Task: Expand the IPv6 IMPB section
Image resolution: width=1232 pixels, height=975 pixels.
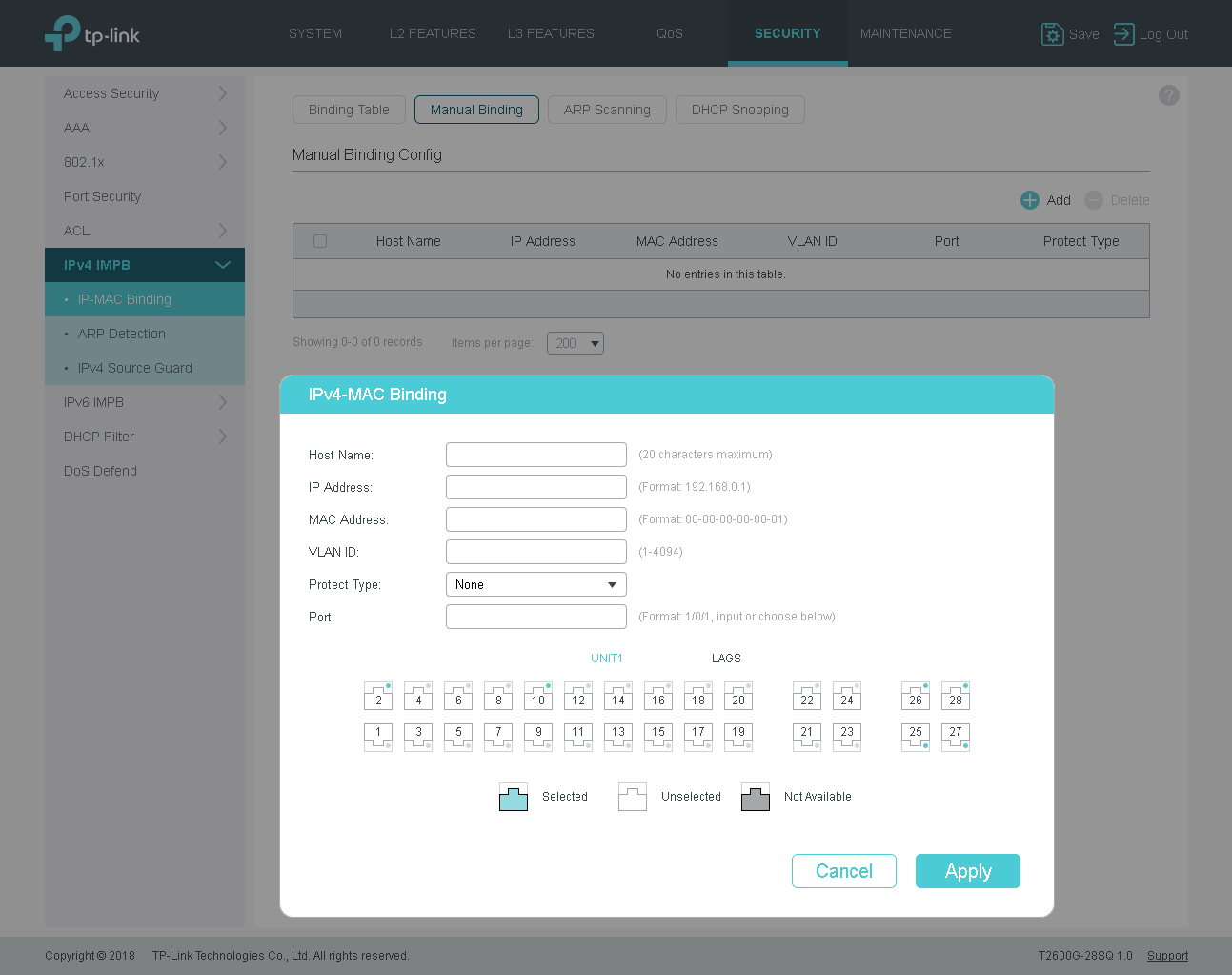Action: tap(145, 402)
